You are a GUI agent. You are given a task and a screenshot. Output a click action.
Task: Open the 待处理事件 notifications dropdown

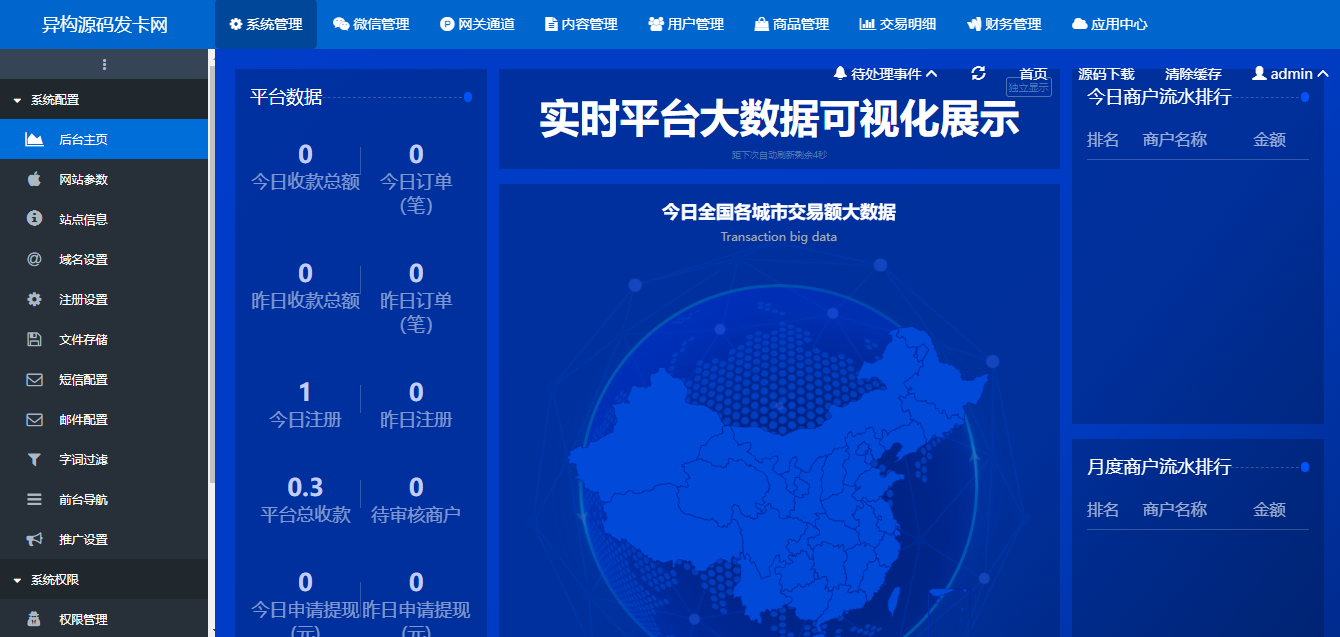pos(885,74)
